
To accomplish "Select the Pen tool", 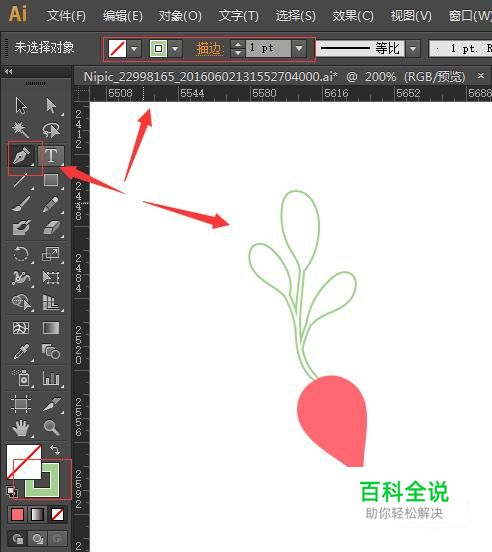I will (22, 156).
